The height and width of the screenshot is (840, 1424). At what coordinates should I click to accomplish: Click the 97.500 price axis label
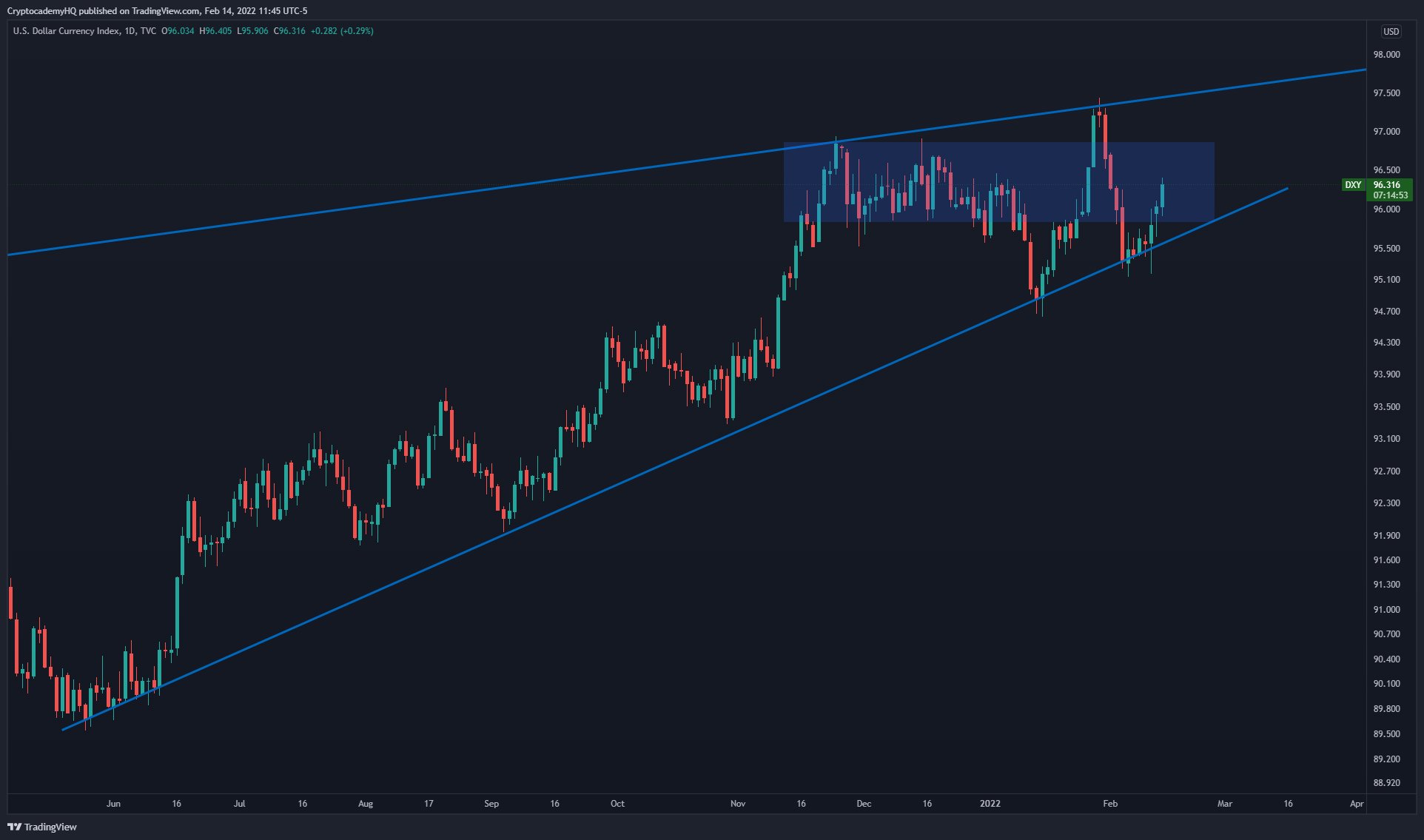pyautogui.click(x=1386, y=93)
